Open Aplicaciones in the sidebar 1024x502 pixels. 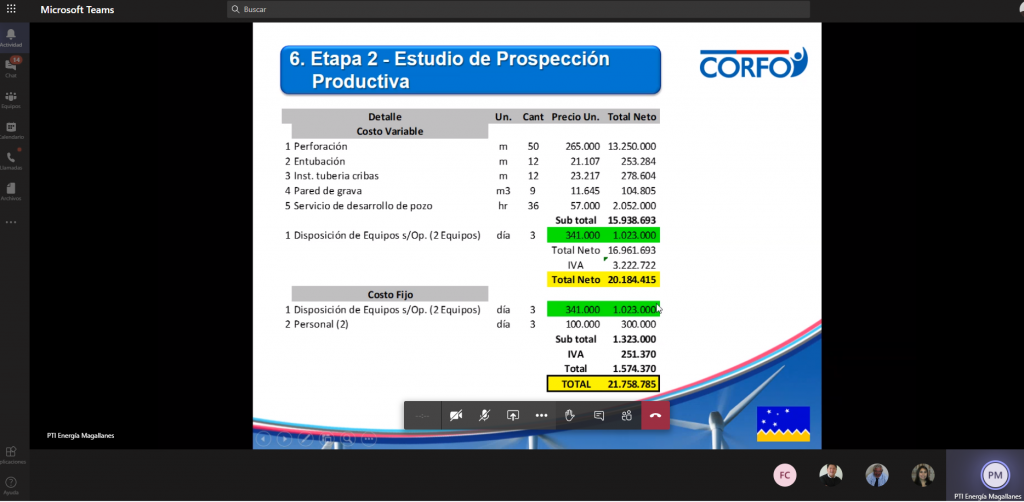12,455
